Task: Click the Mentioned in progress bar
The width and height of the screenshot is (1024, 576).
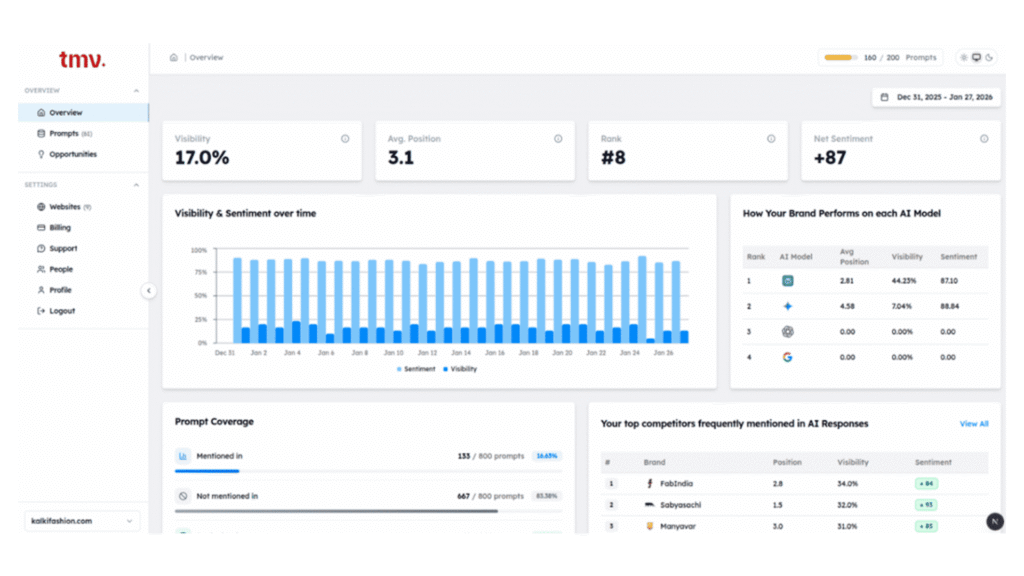Action: point(368,471)
